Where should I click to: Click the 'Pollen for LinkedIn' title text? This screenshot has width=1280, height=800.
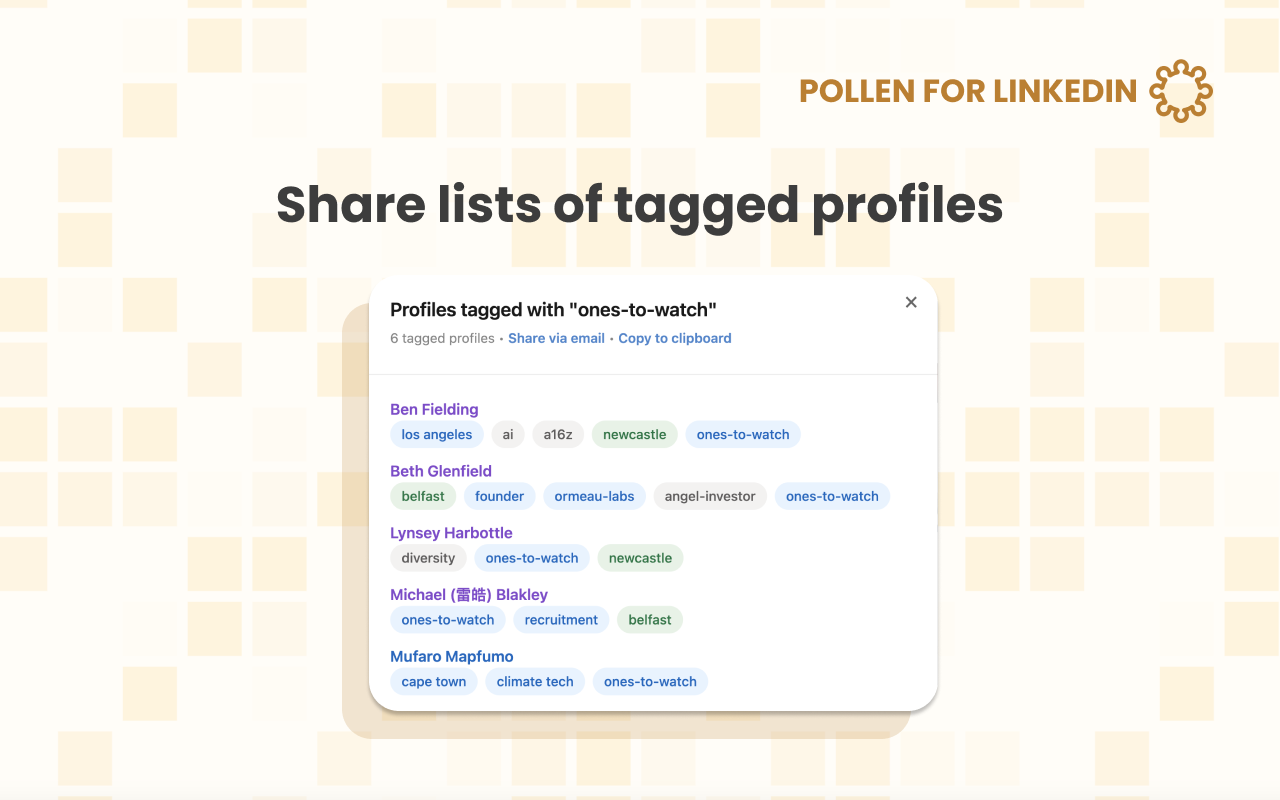(x=968, y=91)
